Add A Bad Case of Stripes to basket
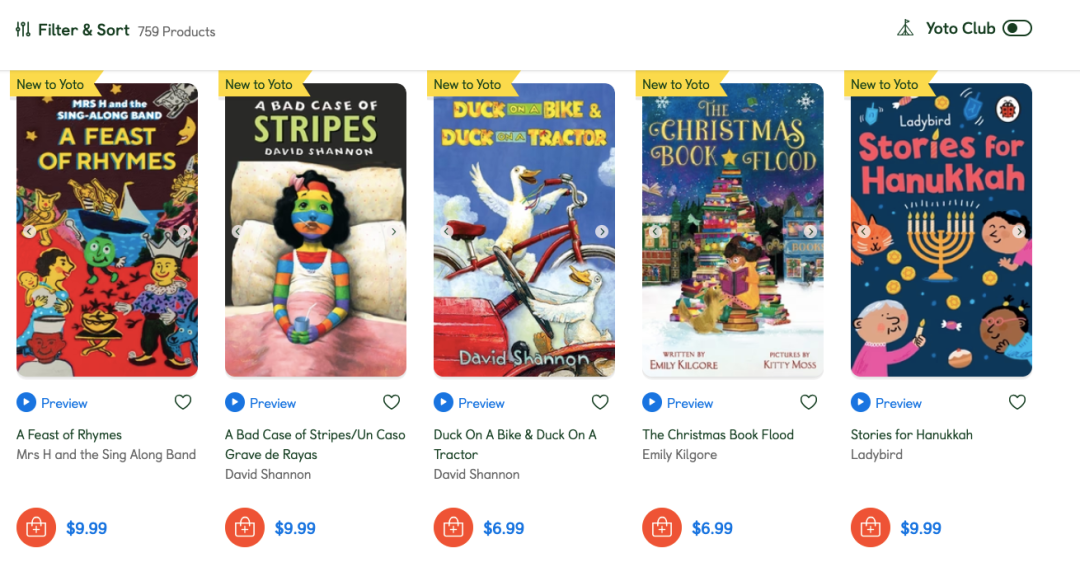 coord(245,528)
